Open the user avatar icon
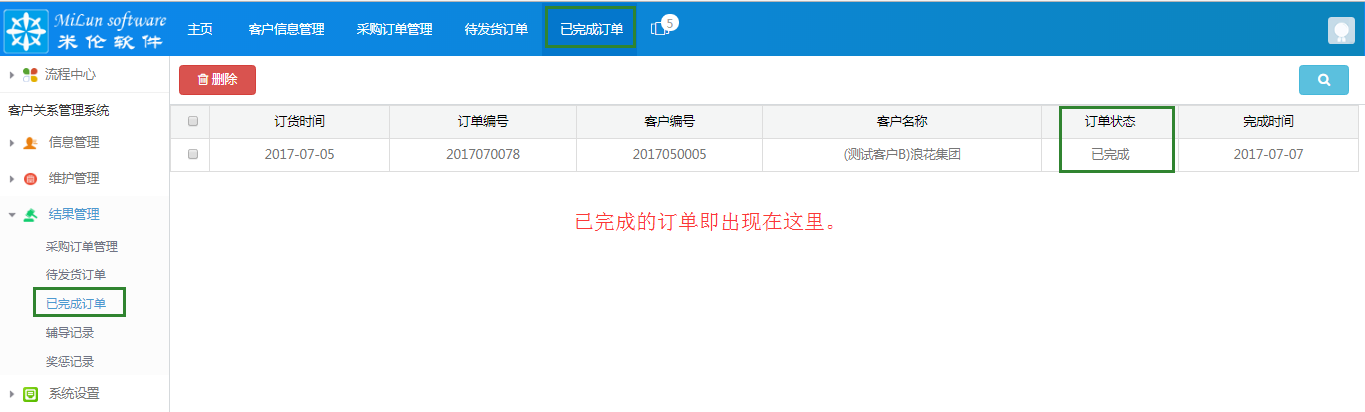The width and height of the screenshot is (1365, 412). pyautogui.click(x=1340, y=31)
